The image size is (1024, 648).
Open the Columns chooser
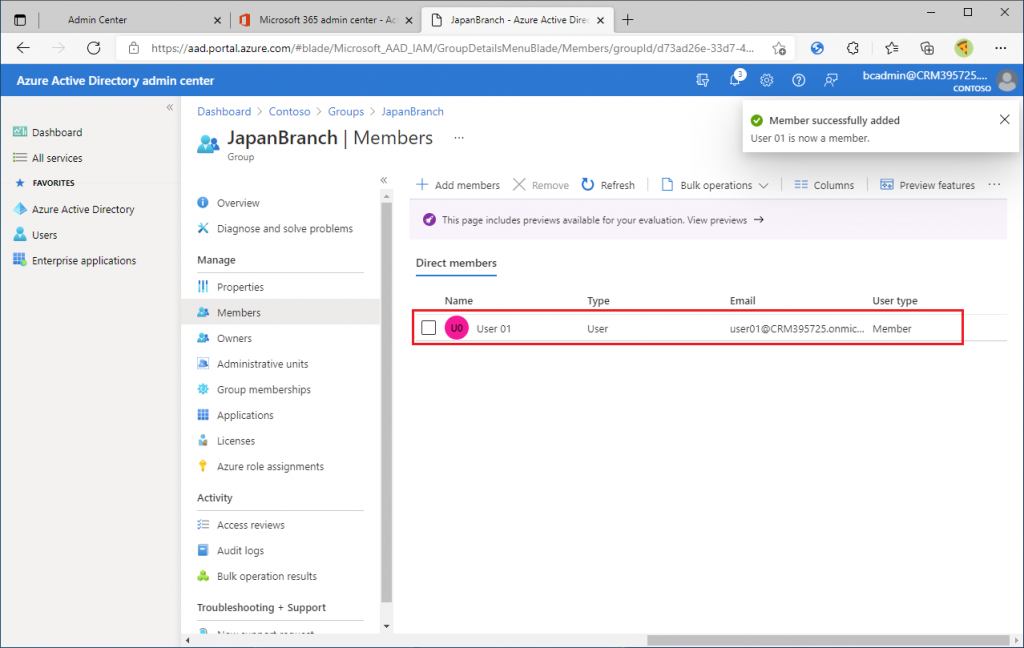click(824, 185)
